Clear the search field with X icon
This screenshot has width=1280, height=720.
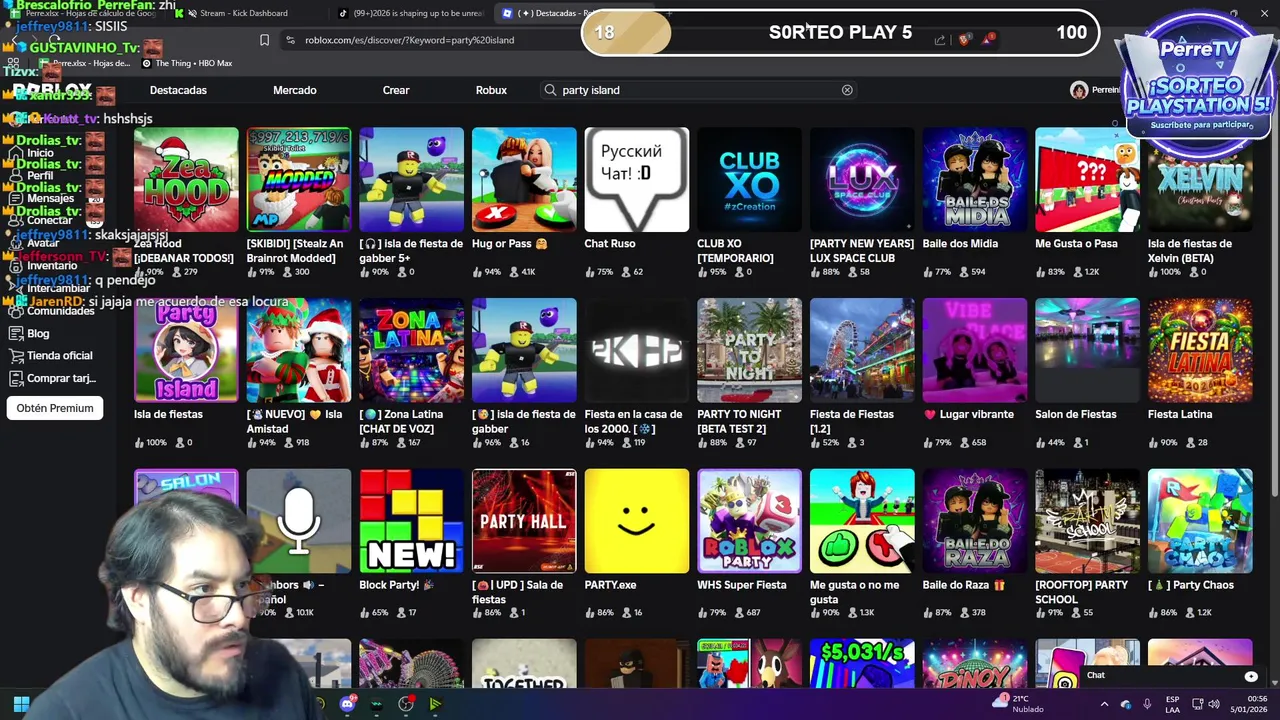click(x=847, y=90)
